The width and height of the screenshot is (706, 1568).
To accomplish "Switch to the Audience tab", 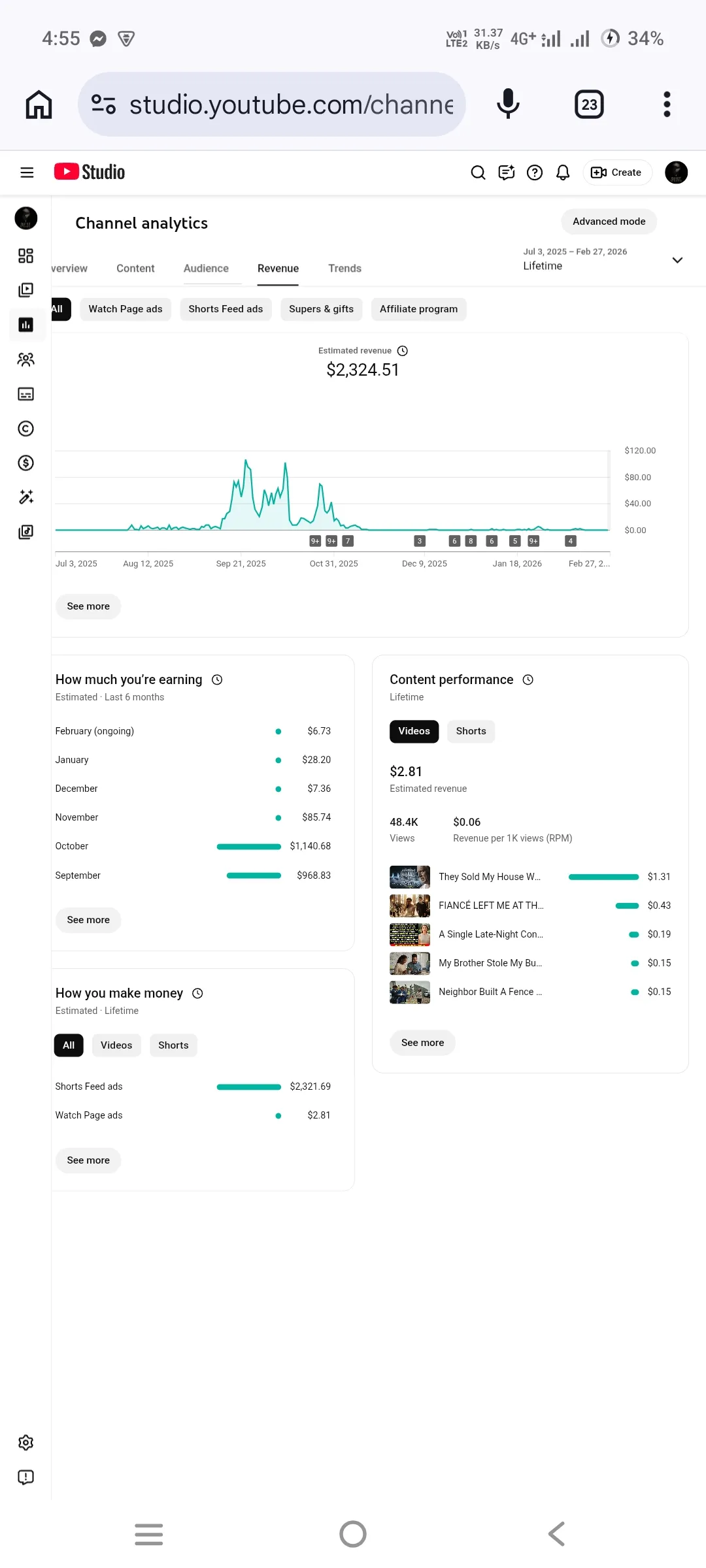I will pos(206,269).
